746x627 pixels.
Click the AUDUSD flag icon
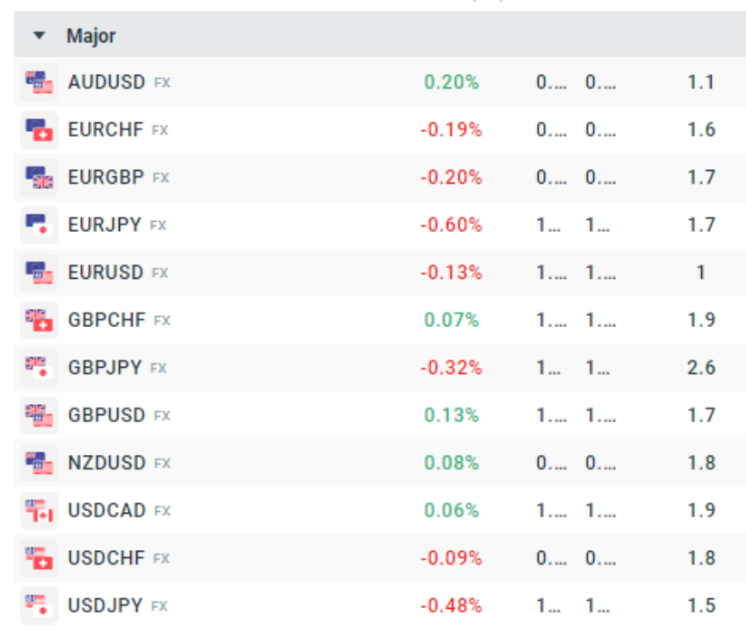click(x=40, y=82)
